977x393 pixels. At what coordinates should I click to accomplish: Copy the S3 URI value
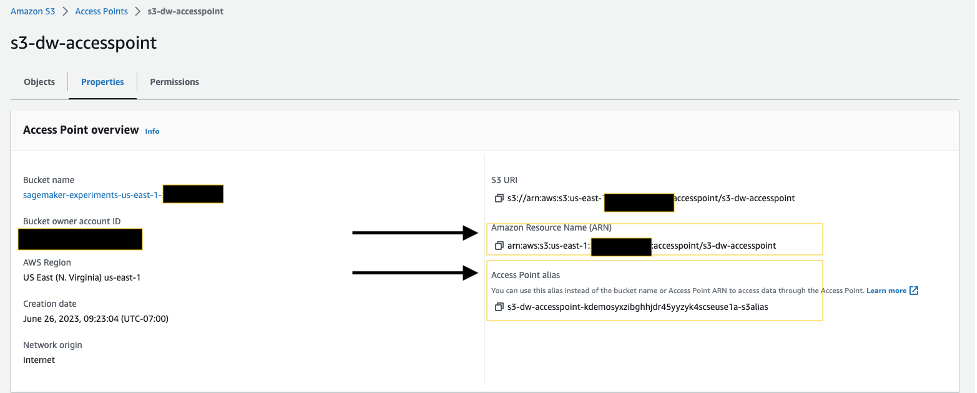(498, 198)
